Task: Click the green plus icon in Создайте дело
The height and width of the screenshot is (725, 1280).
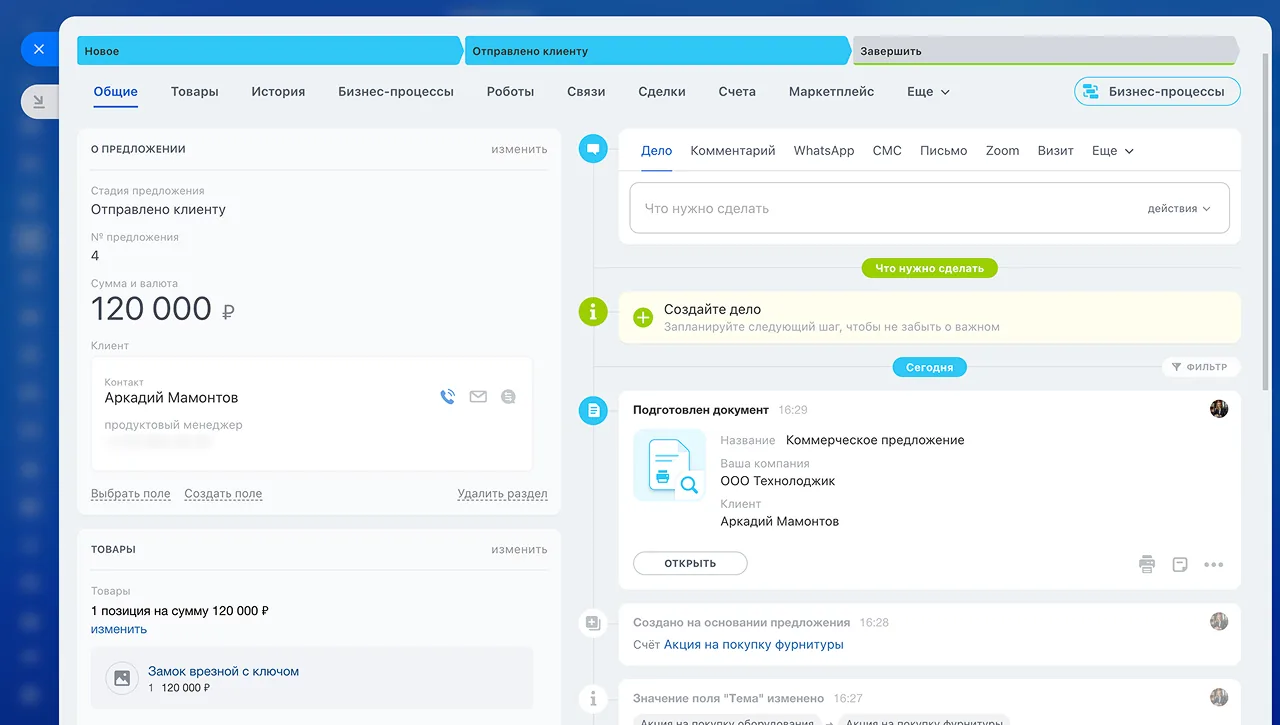Action: 643,318
